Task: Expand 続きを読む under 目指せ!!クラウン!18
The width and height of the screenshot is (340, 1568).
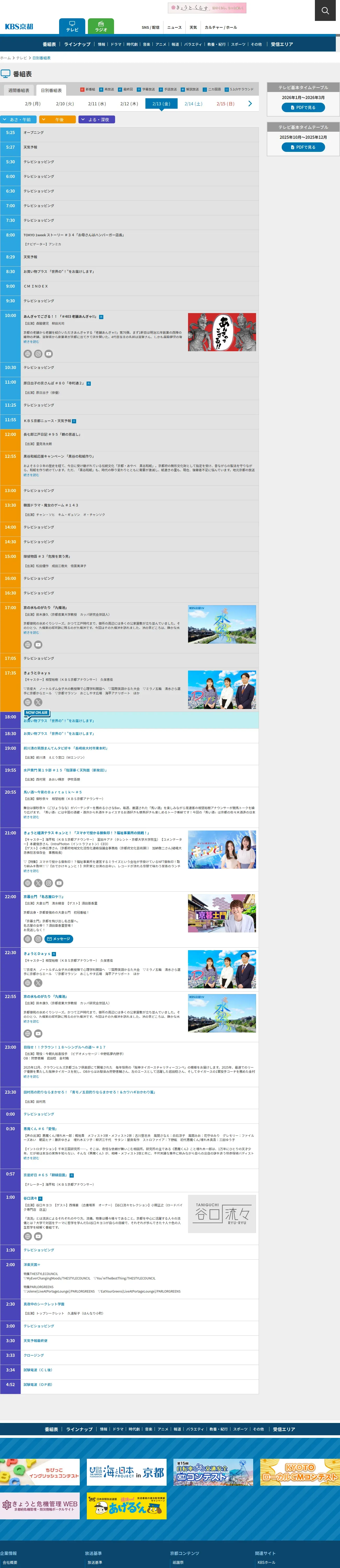Action: [31, 1077]
